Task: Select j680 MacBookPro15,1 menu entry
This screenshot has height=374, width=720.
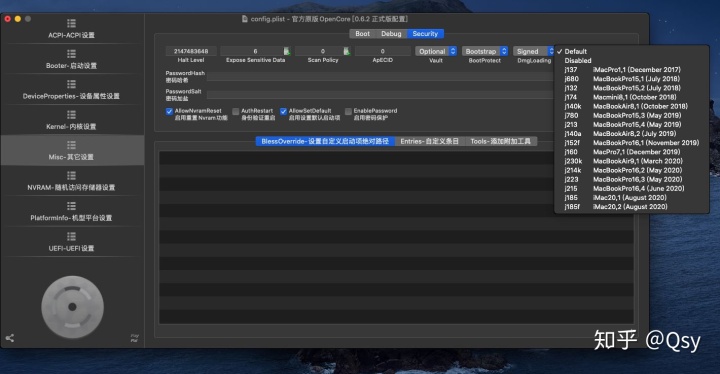Action: pyautogui.click(x=631, y=79)
